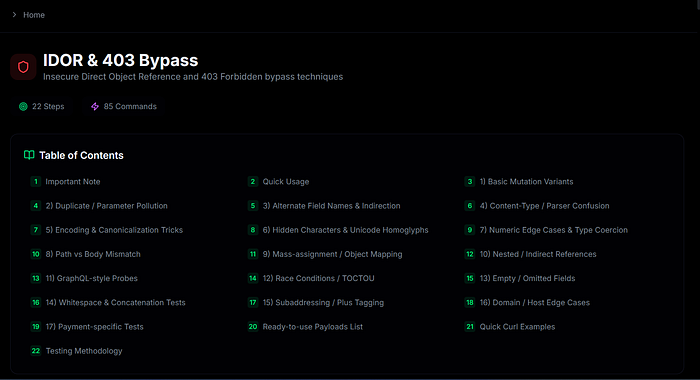700x380 pixels.
Task: Go to 13) Empty / Omitted Fields
Action: [x=527, y=278]
